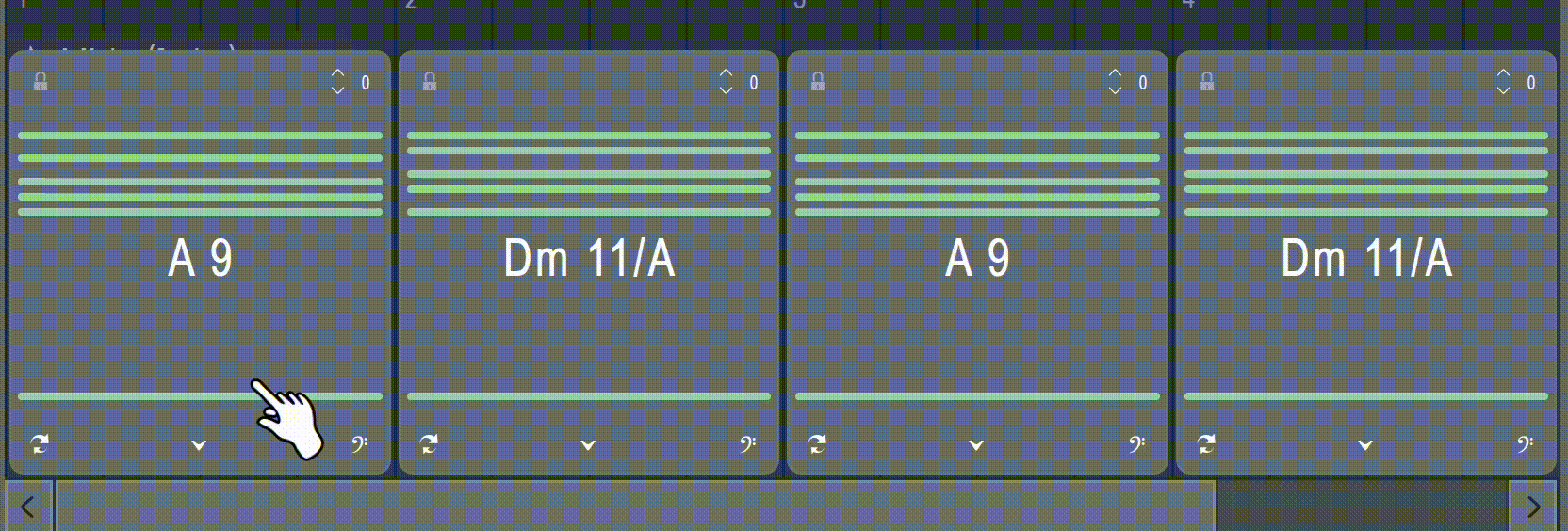Click the horizontal scrollbar right arrow
The image size is (1568, 531).
tap(1533, 507)
